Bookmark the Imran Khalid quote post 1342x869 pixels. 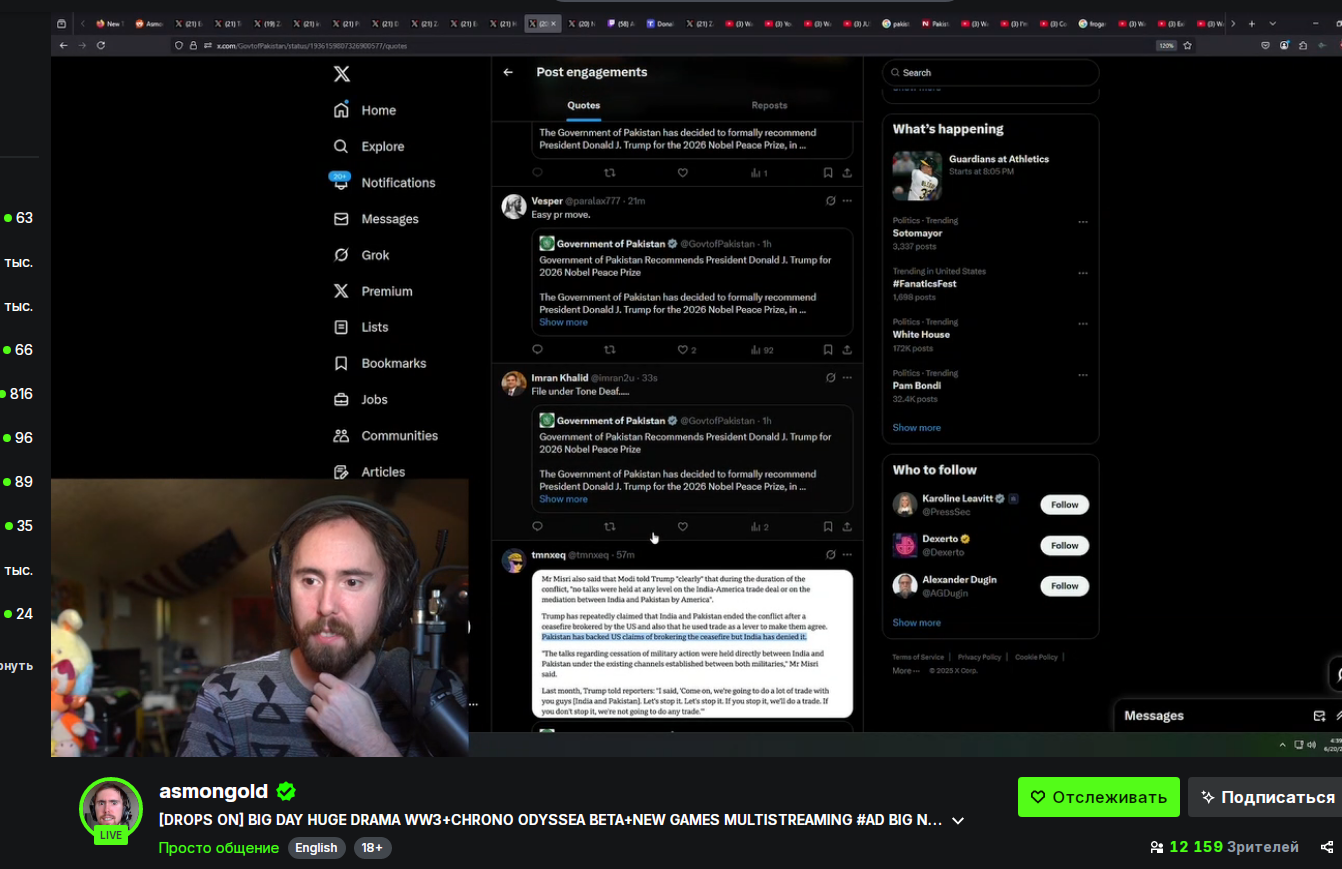[828, 527]
